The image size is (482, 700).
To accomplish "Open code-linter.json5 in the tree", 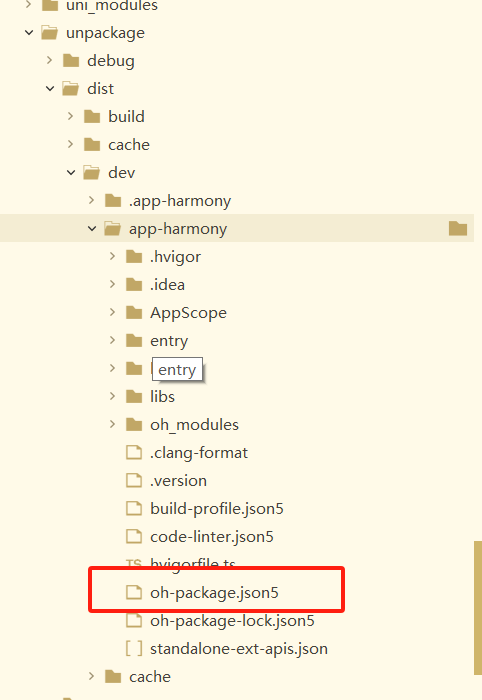I will click(212, 537).
